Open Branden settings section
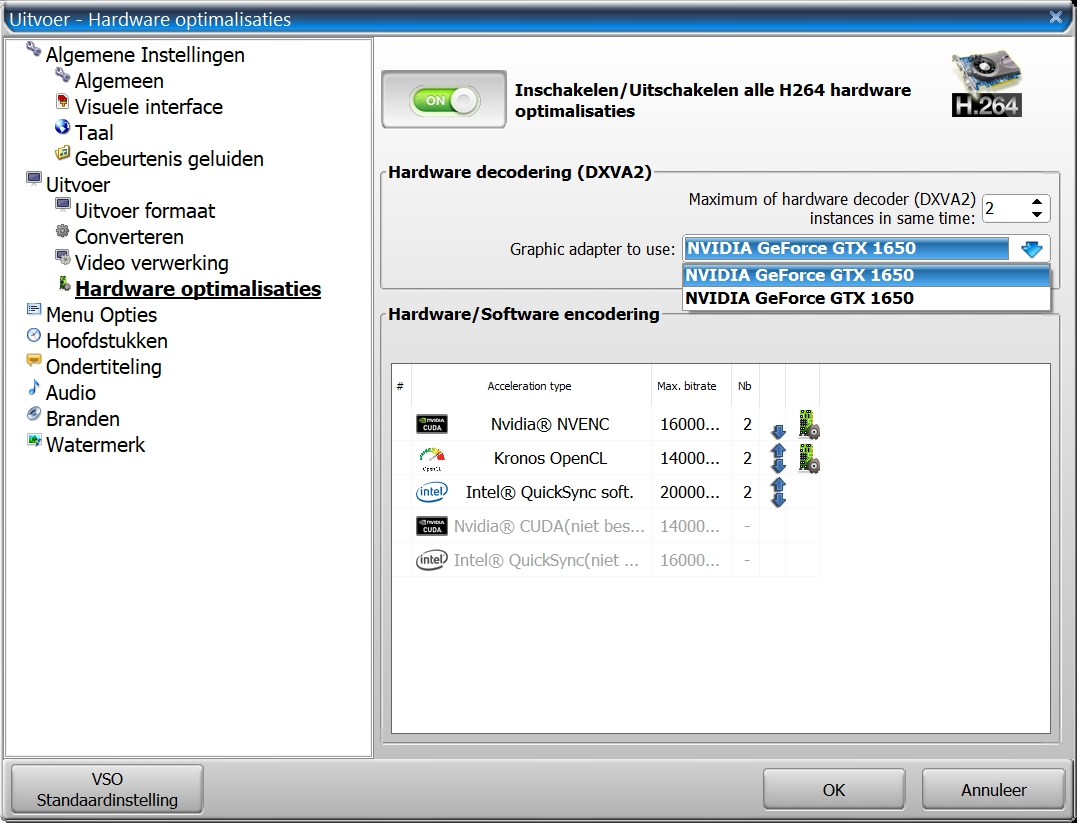 pyautogui.click(x=82, y=419)
